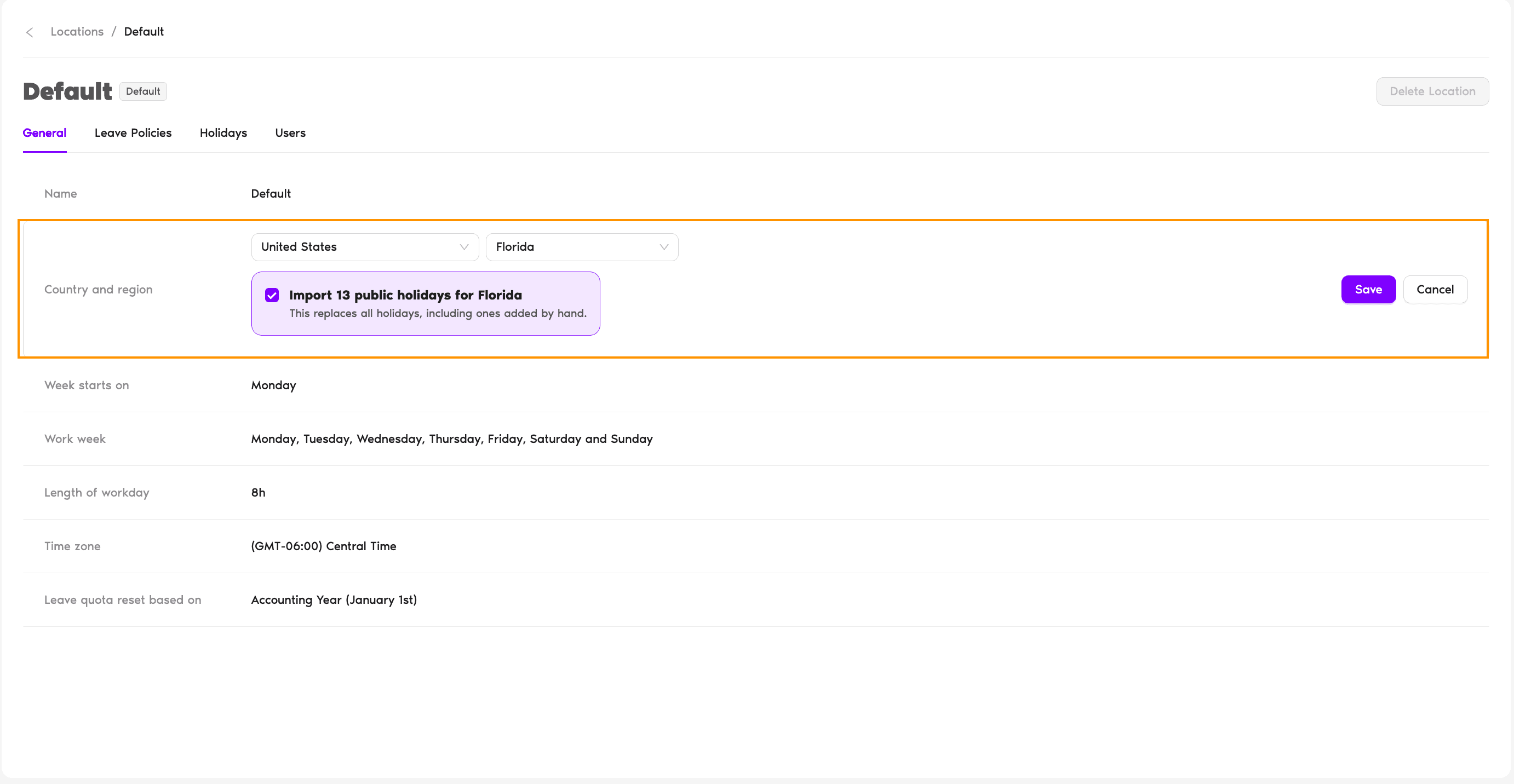This screenshot has width=1514, height=784.
Task: Click the back arrow icon
Action: 30,32
